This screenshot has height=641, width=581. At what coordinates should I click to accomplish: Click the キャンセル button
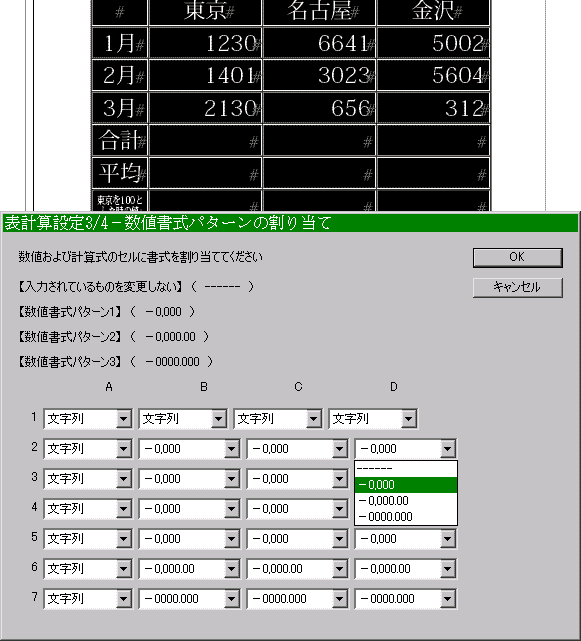tap(518, 287)
